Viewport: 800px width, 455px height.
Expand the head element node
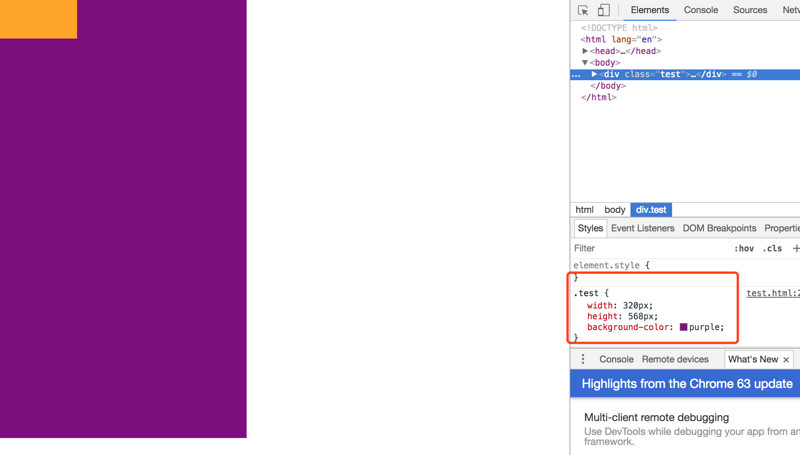click(x=585, y=51)
